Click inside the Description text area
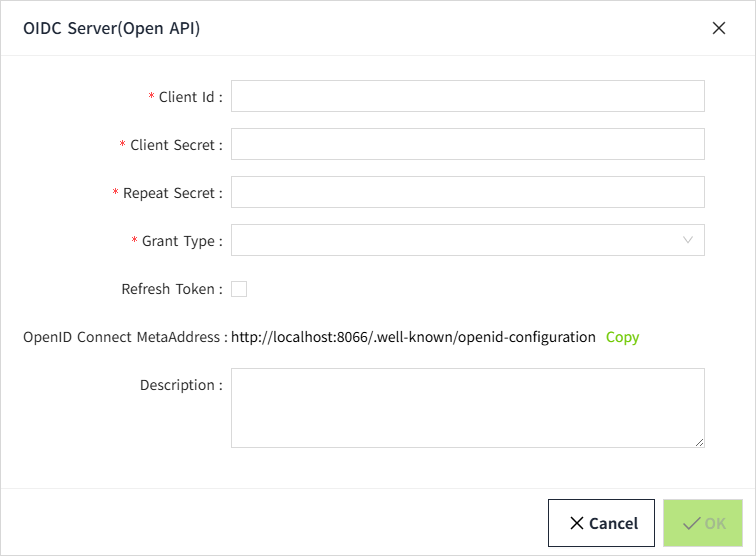This screenshot has width=756, height=556. click(467, 407)
